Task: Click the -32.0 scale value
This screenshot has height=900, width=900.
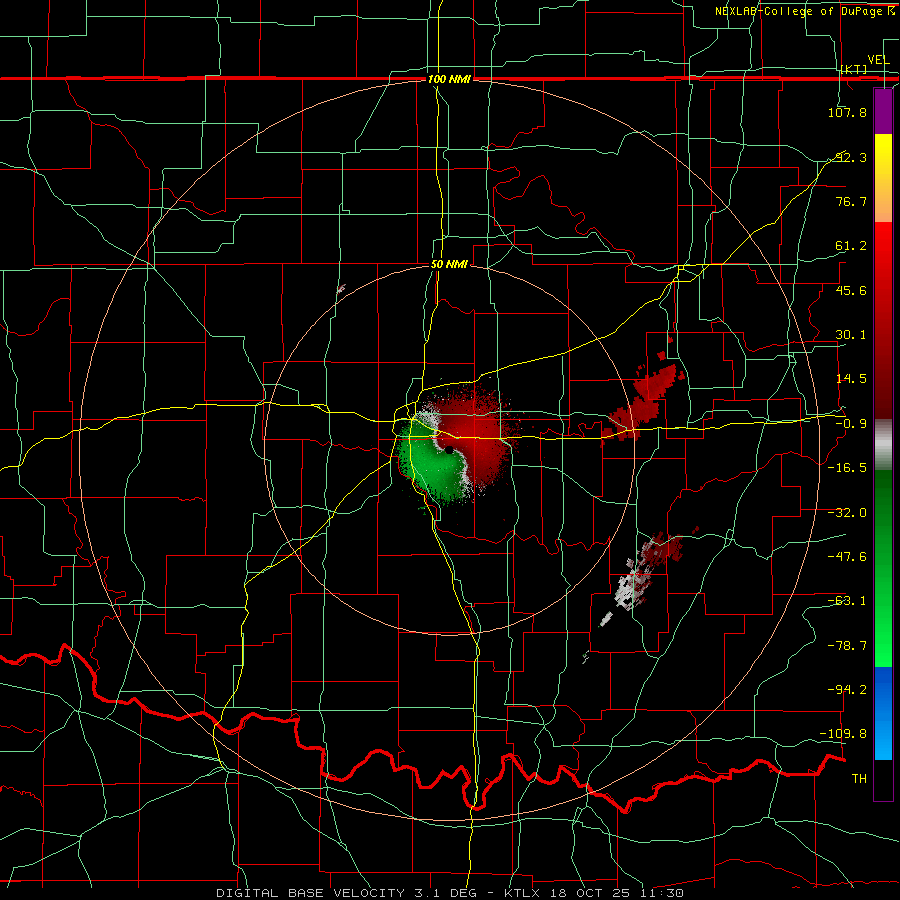Action: (x=847, y=513)
